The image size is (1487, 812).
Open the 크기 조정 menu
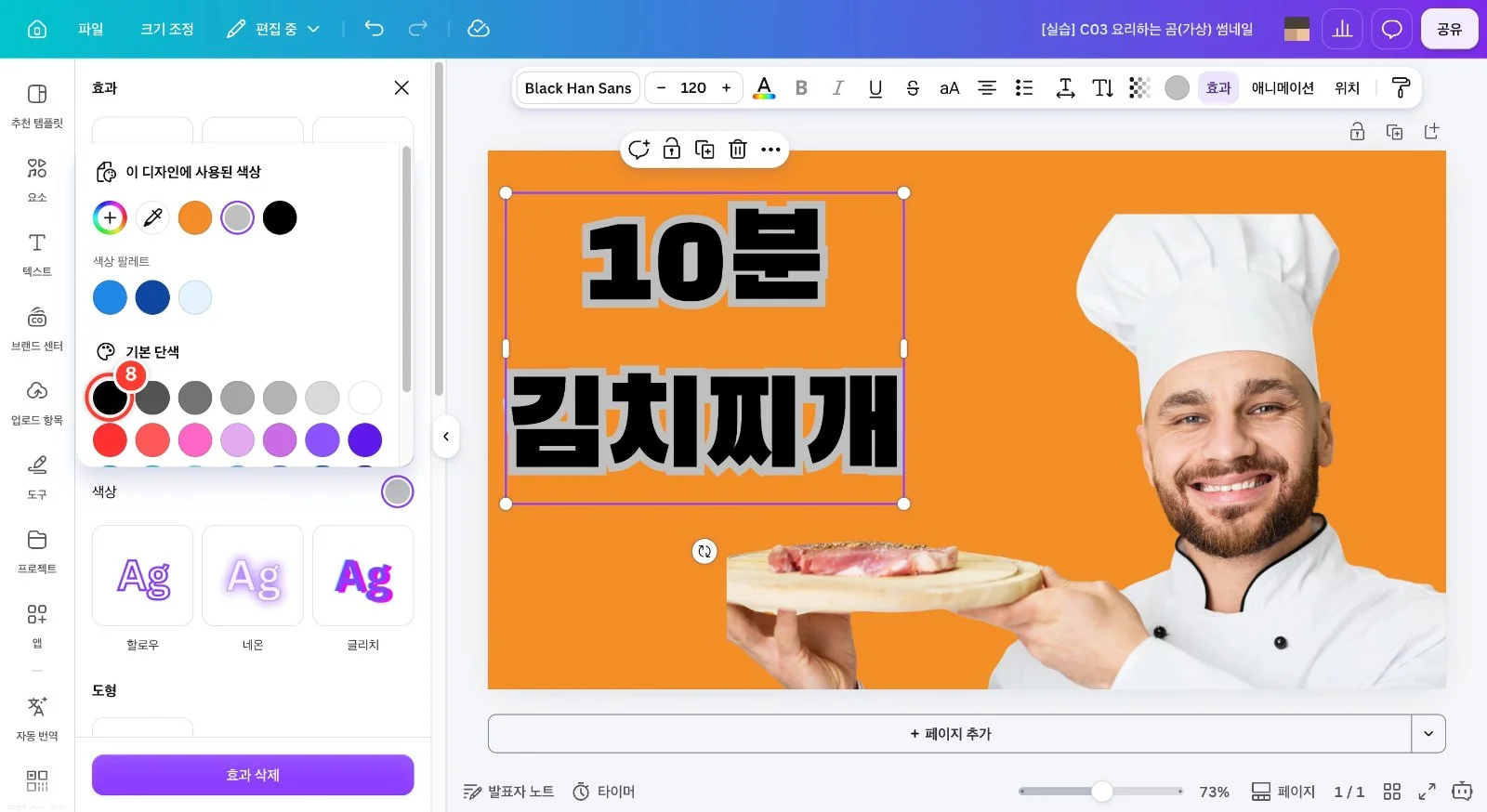point(167,29)
